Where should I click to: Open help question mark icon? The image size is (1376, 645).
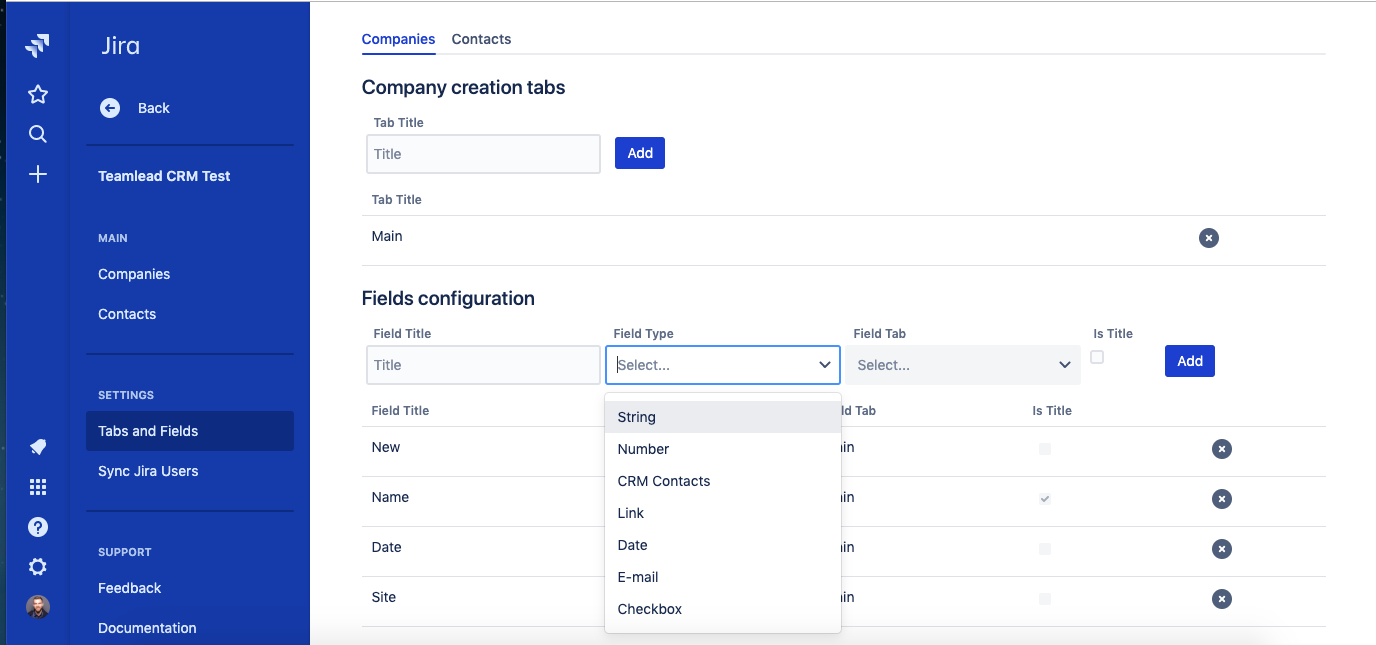coord(38,527)
